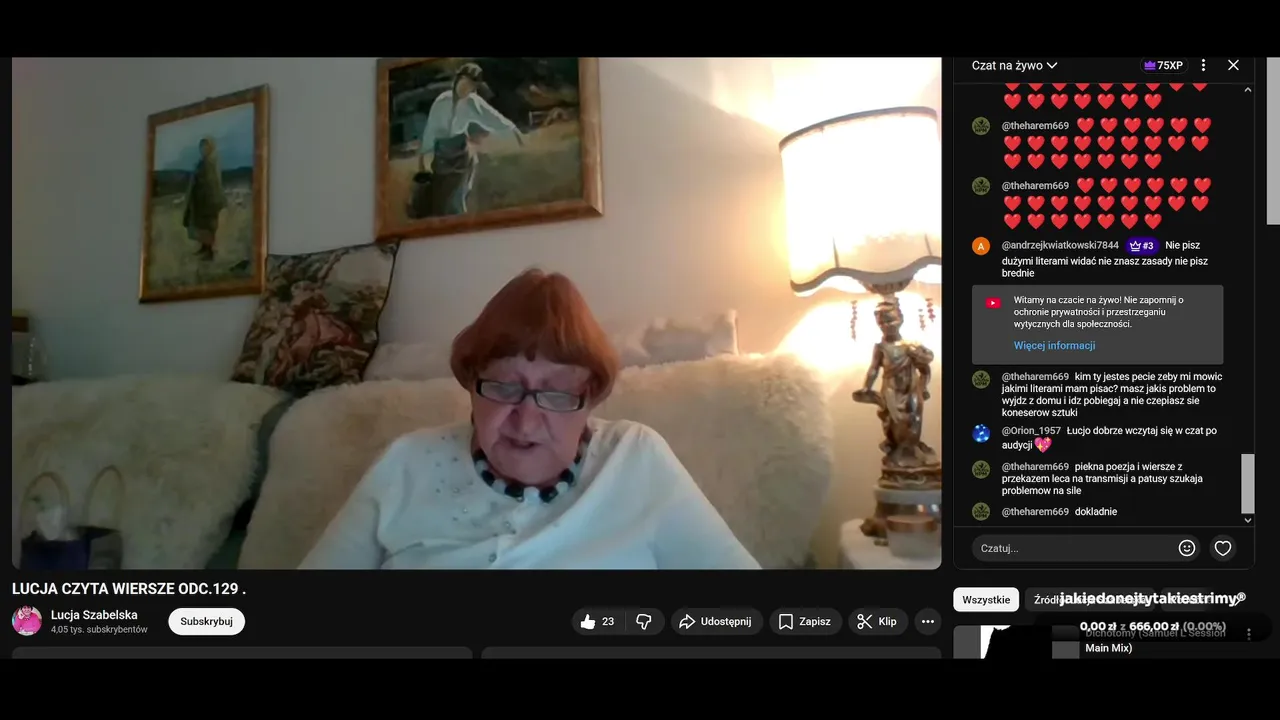This screenshot has width=1280, height=720.
Task: Subscribe via the Subskrybuj button
Action: 206,621
